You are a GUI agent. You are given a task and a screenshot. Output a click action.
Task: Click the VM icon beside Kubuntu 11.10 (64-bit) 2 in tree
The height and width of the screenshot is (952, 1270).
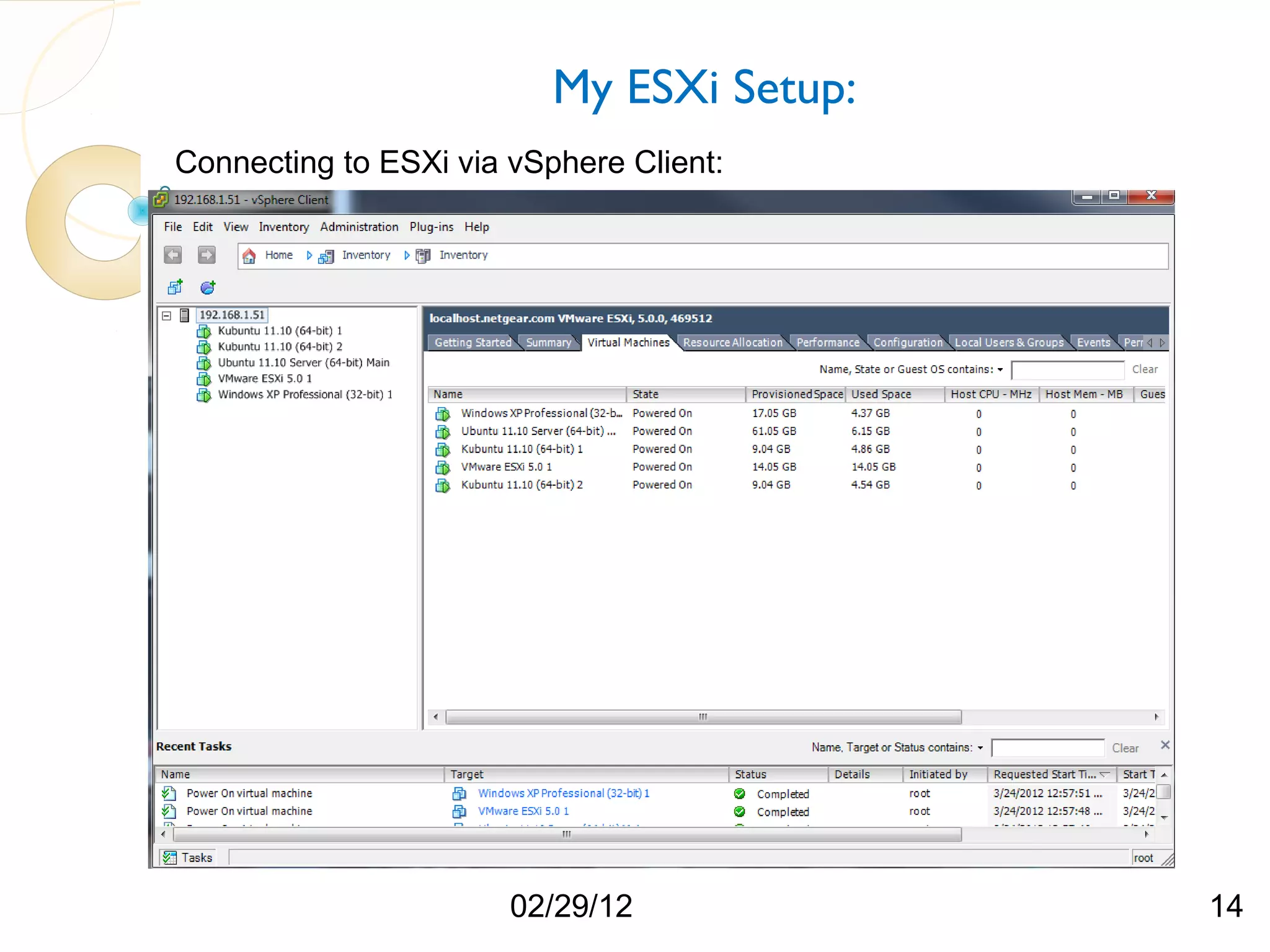click(x=203, y=347)
